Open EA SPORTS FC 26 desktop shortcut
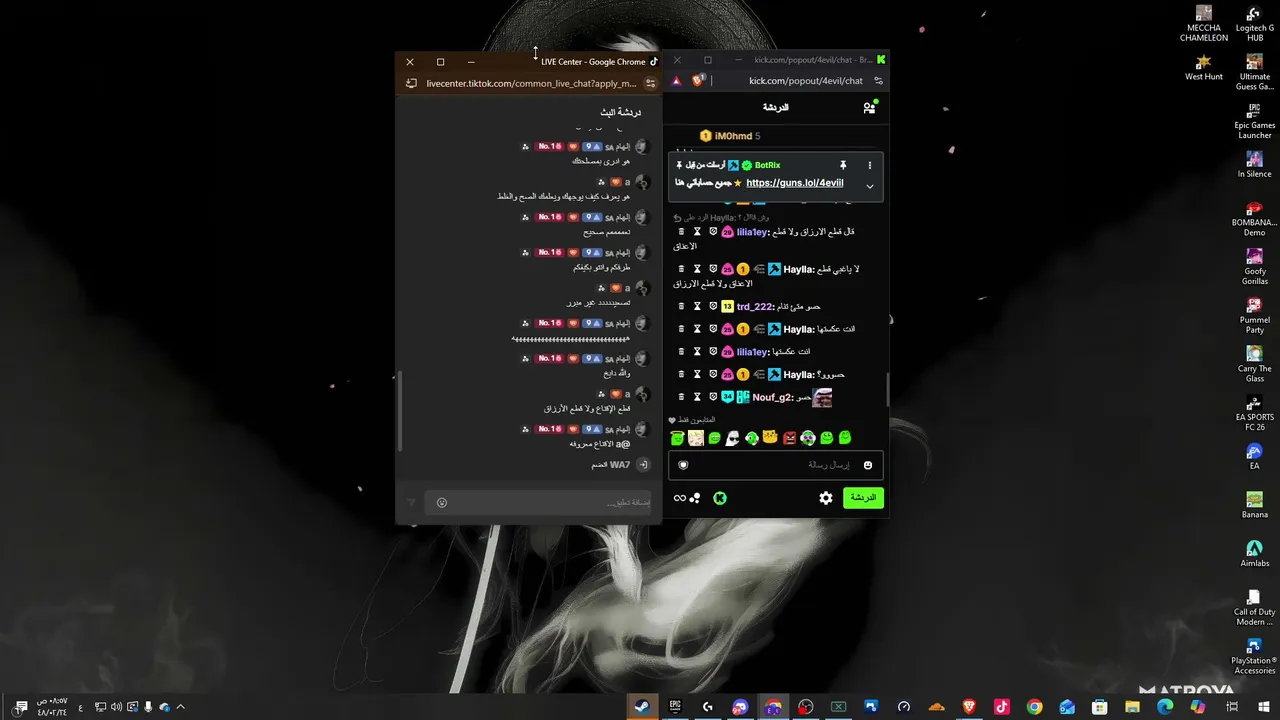 pos(1255,412)
